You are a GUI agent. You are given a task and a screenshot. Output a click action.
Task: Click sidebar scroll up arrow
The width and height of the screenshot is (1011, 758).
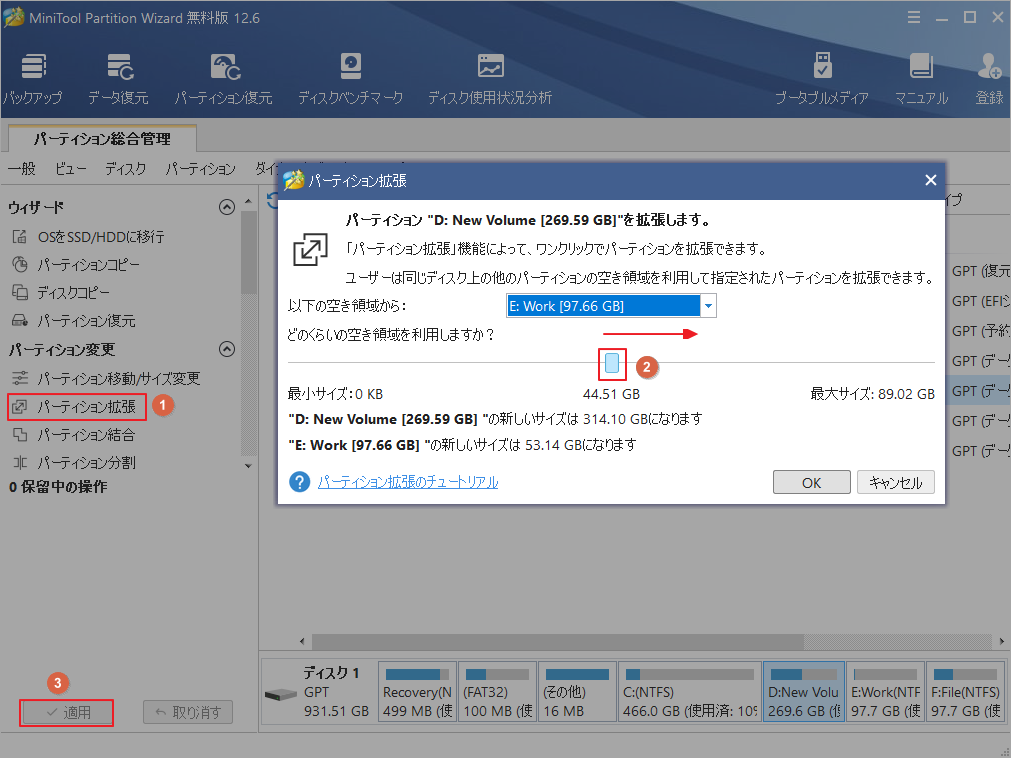(x=248, y=202)
